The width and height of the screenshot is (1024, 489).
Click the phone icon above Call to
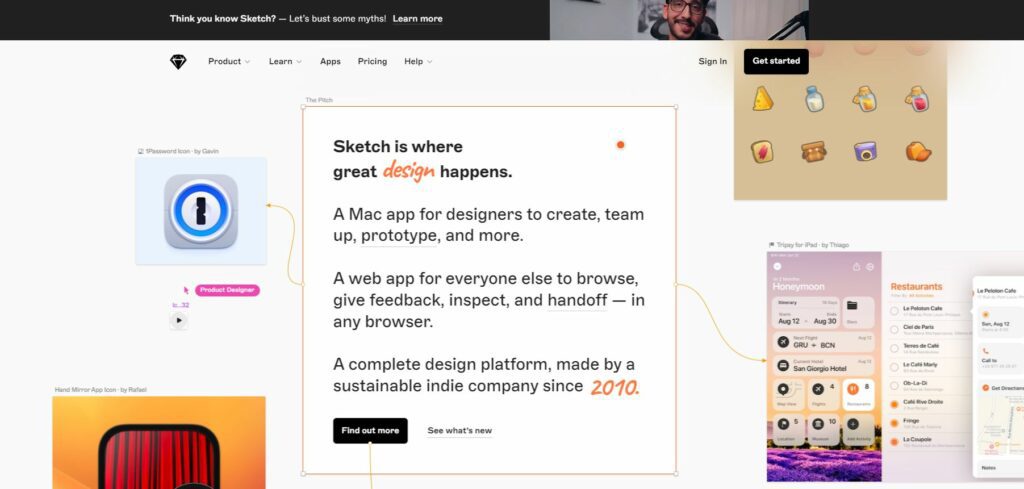click(x=985, y=351)
